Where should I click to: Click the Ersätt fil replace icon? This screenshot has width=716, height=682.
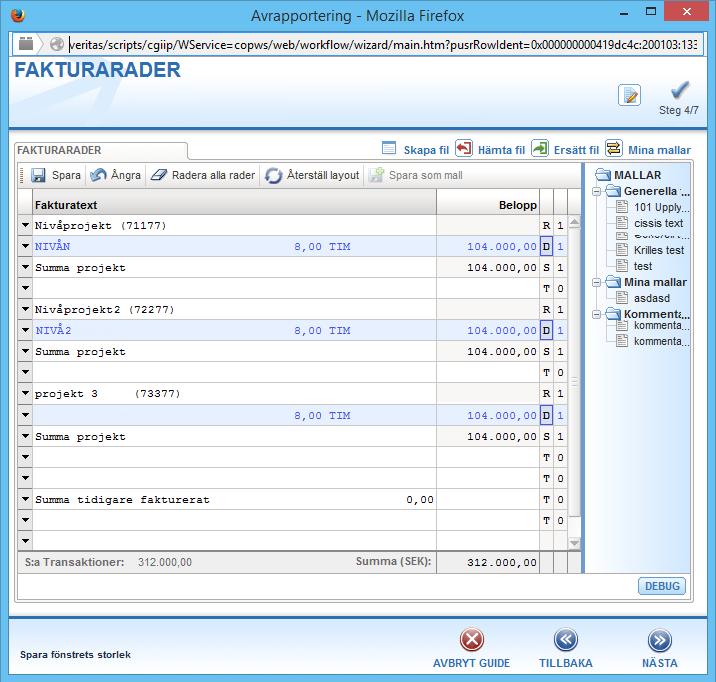(540, 148)
